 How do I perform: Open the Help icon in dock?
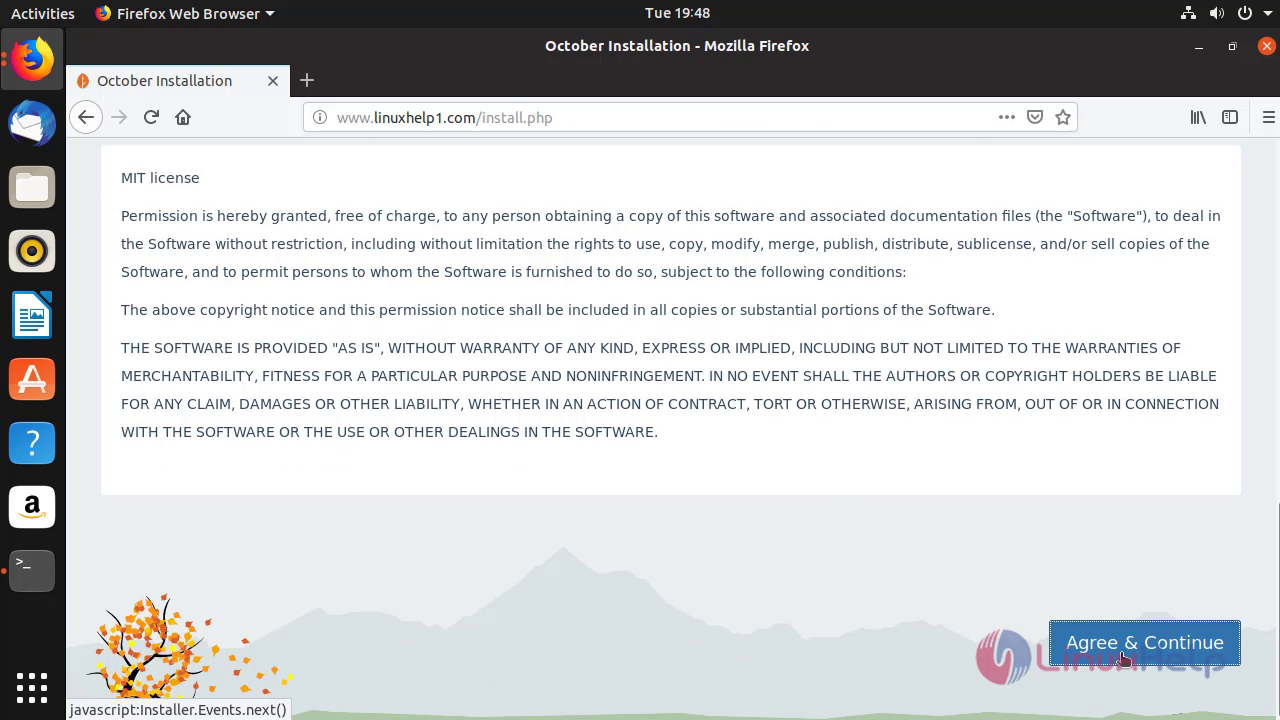click(32, 443)
